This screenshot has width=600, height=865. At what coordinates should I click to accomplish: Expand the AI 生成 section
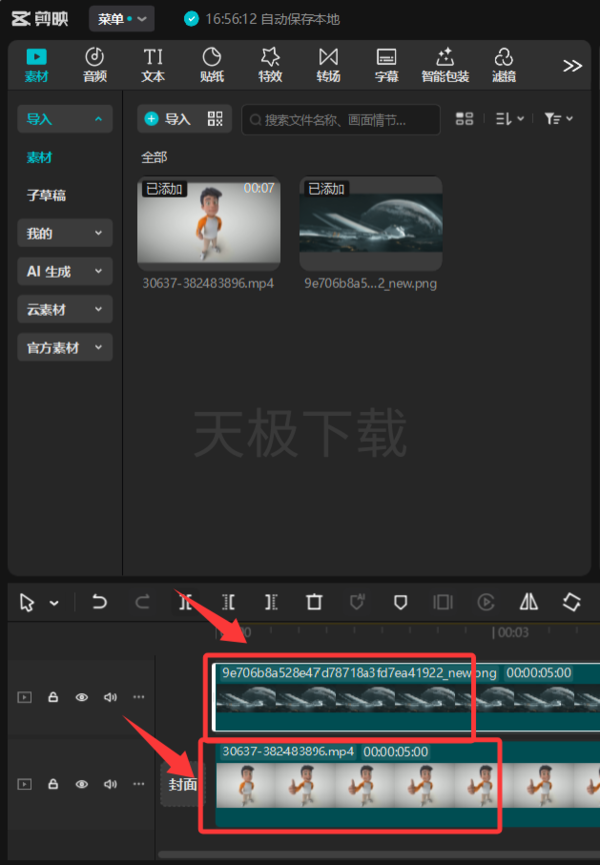[65, 271]
